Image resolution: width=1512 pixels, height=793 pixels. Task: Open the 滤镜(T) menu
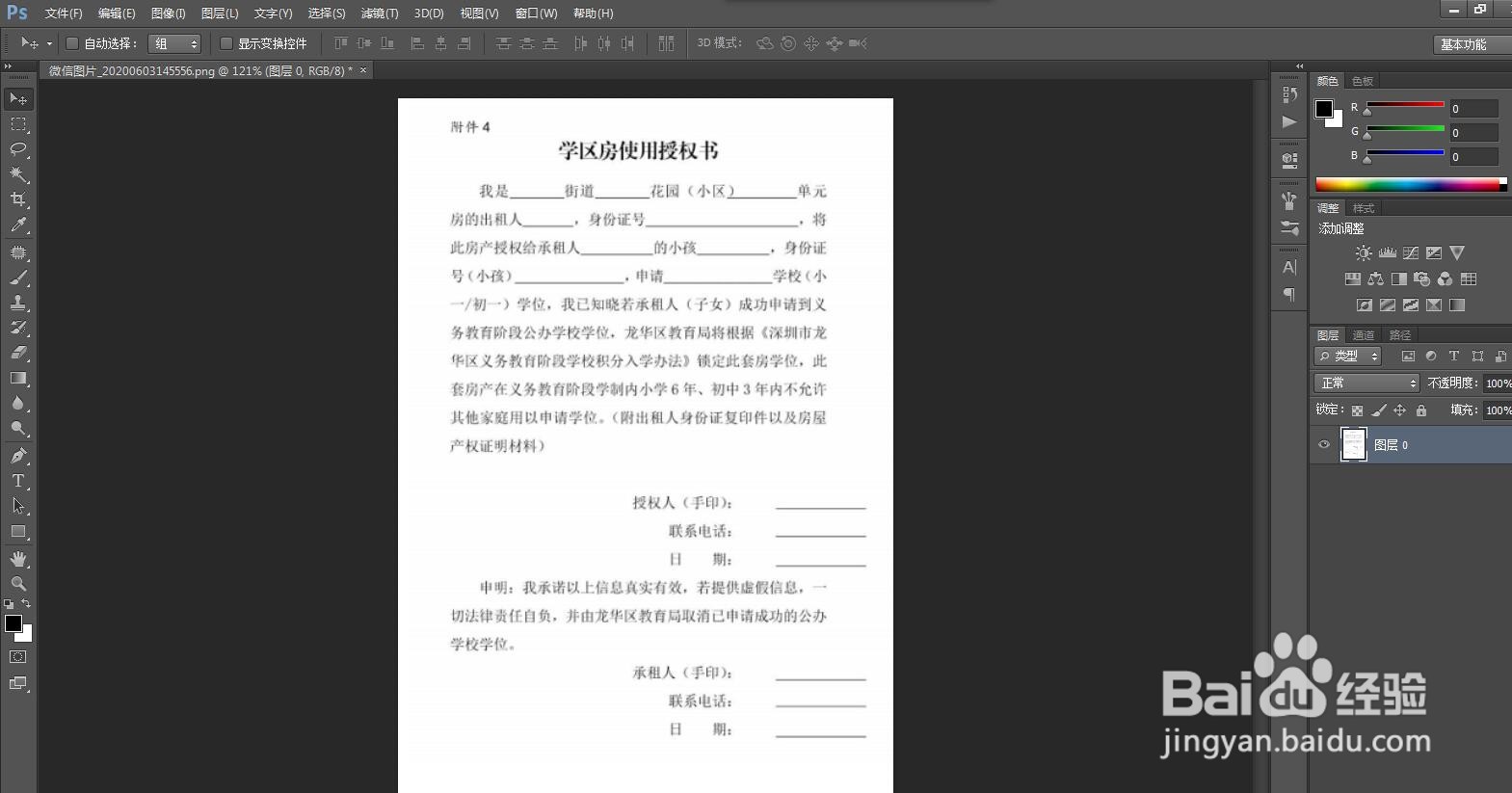coord(379,13)
